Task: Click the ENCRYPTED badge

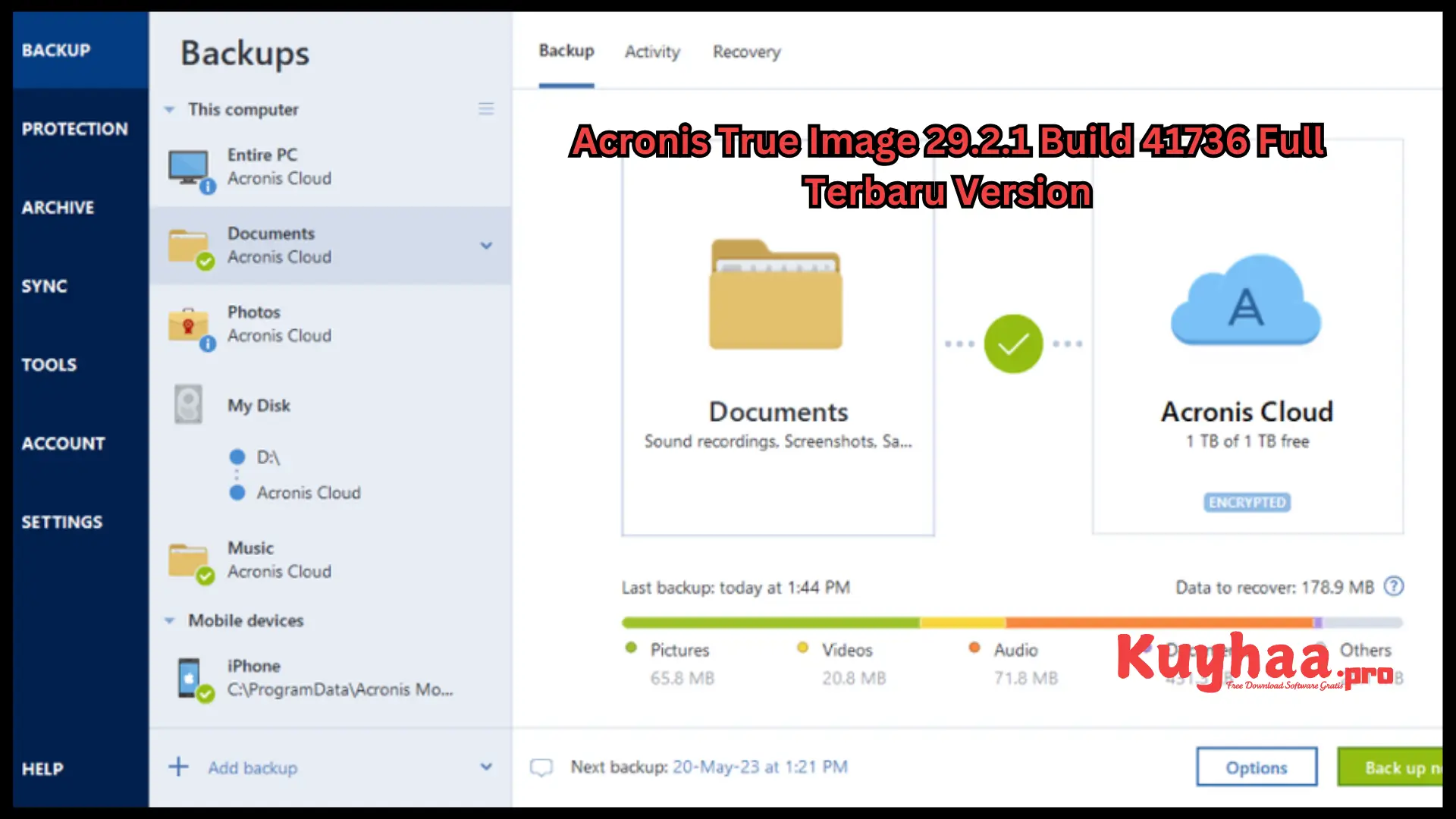Action: coord(1247,503)
